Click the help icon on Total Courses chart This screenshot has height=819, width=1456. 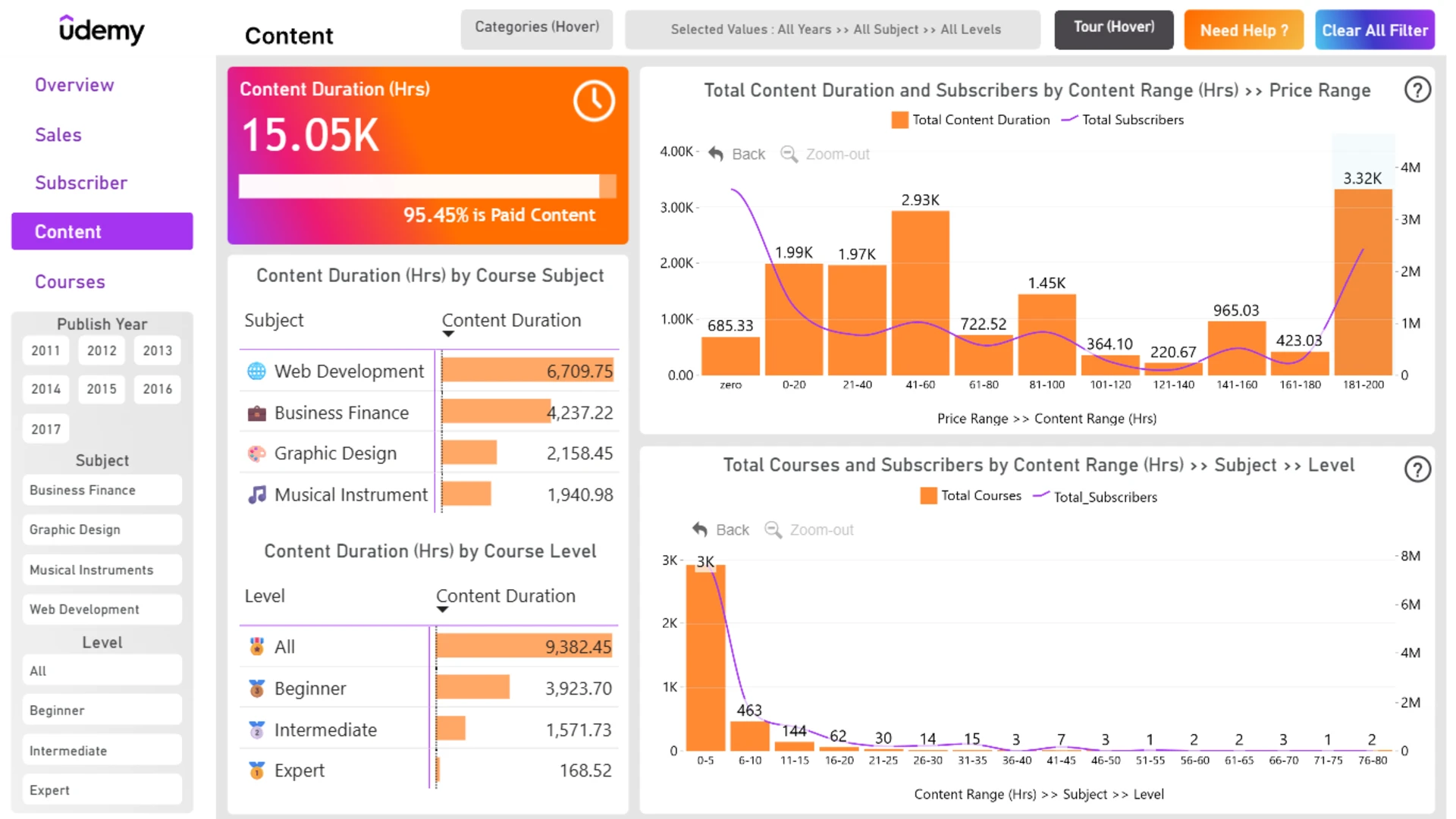pyautogui.click(x=1417, y=469)
